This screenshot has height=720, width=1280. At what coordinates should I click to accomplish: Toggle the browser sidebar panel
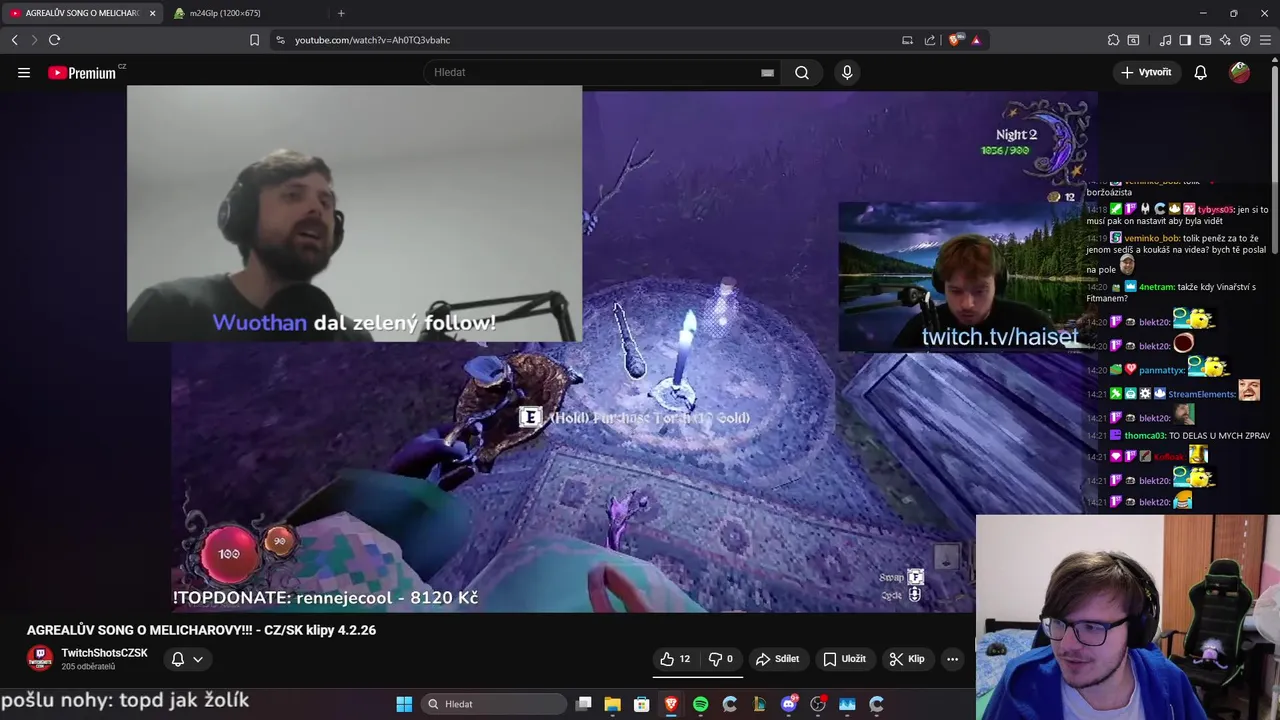1185,40
